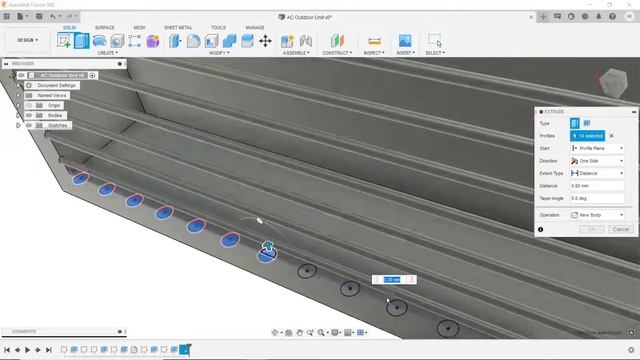This screenshot has height=360, width=640.
Task: Click the 14 selected profiles button
Action: coord(587,136)
